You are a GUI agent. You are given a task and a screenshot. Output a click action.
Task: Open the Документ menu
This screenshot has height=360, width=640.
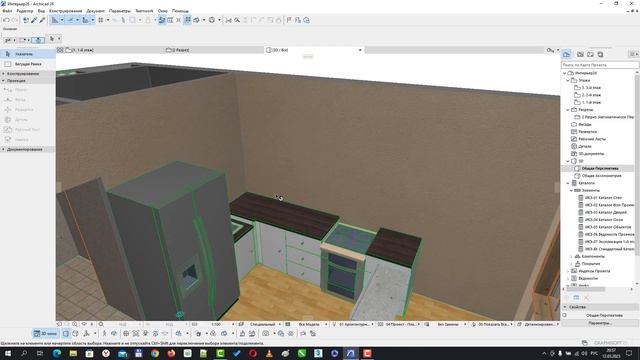point(96,11)
